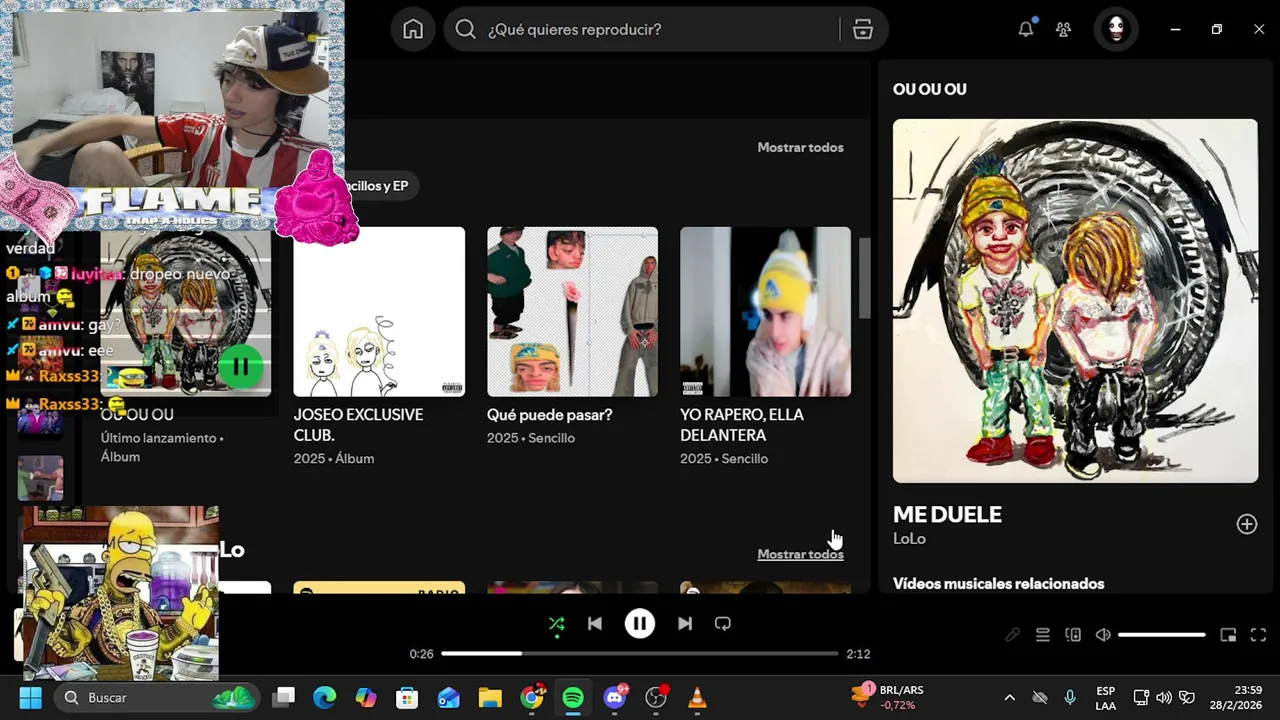
Task: Open the play queue icon
Action: pos(1043,635)
